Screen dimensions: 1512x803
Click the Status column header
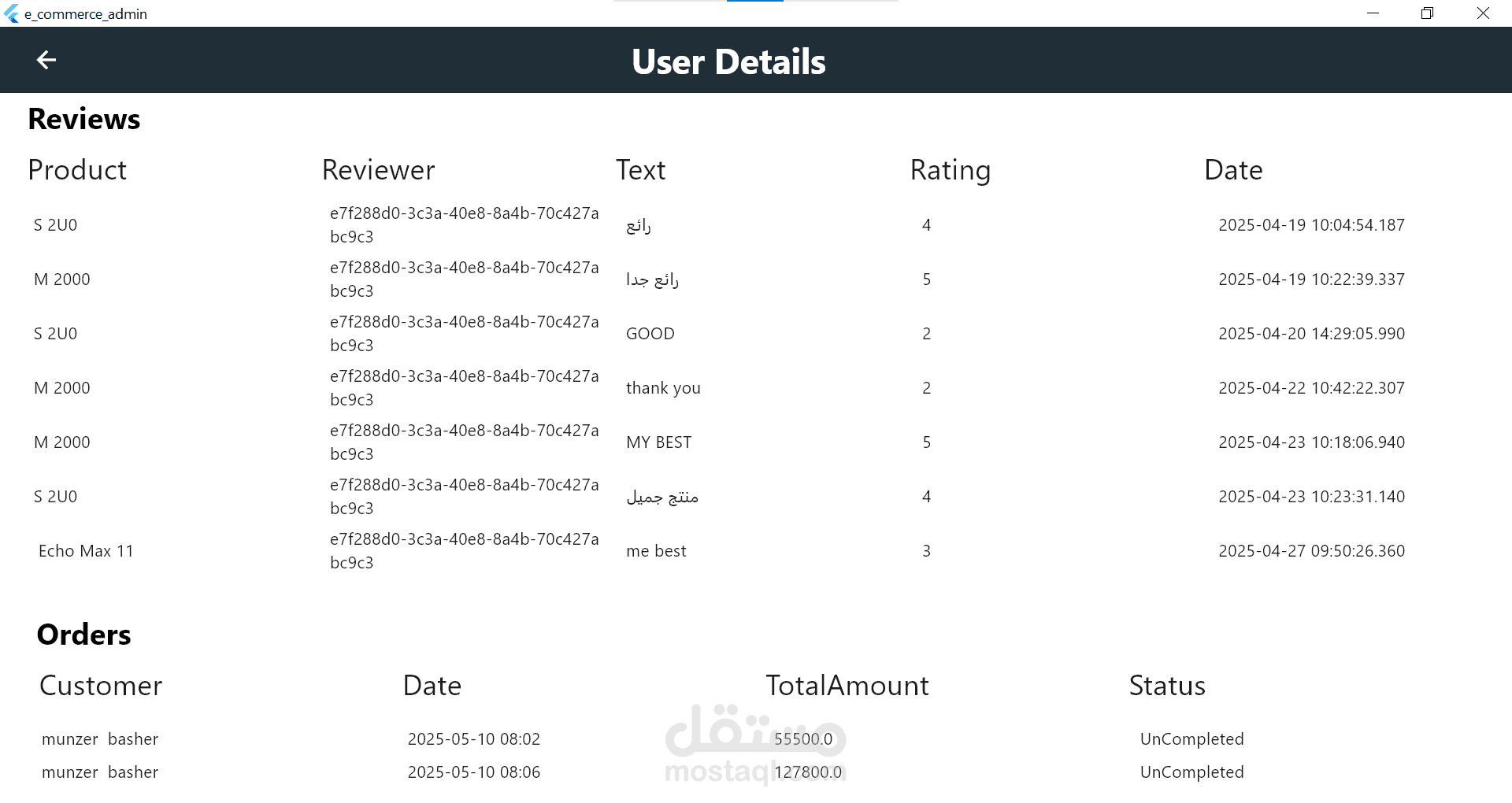click(1167, 686)
